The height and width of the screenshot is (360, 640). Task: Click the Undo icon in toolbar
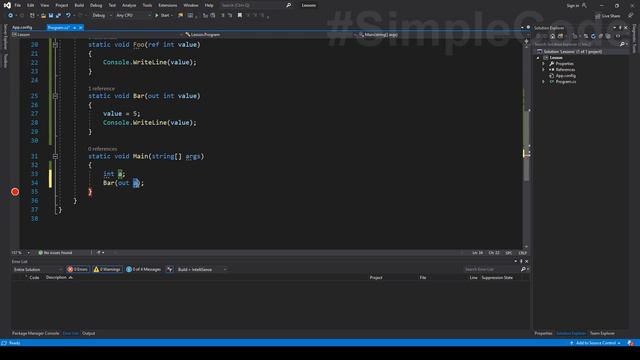pos(68,16)
